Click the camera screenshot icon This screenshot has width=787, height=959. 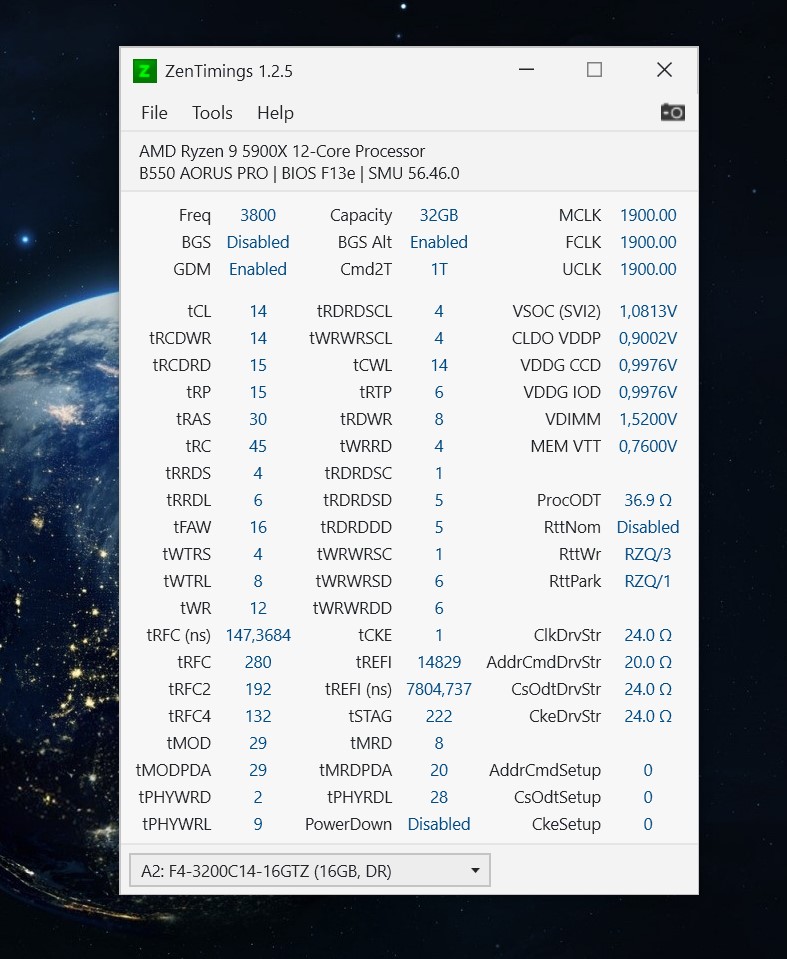673,112
